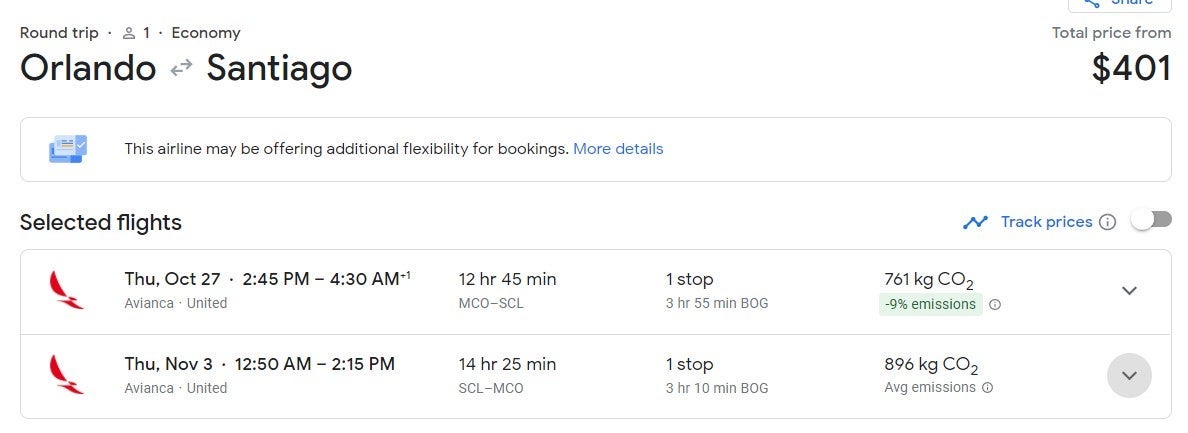Enable the Track prices toggle
Image resolution: width=1188 pixels, height=433 pixels.
coord(1150,221)
